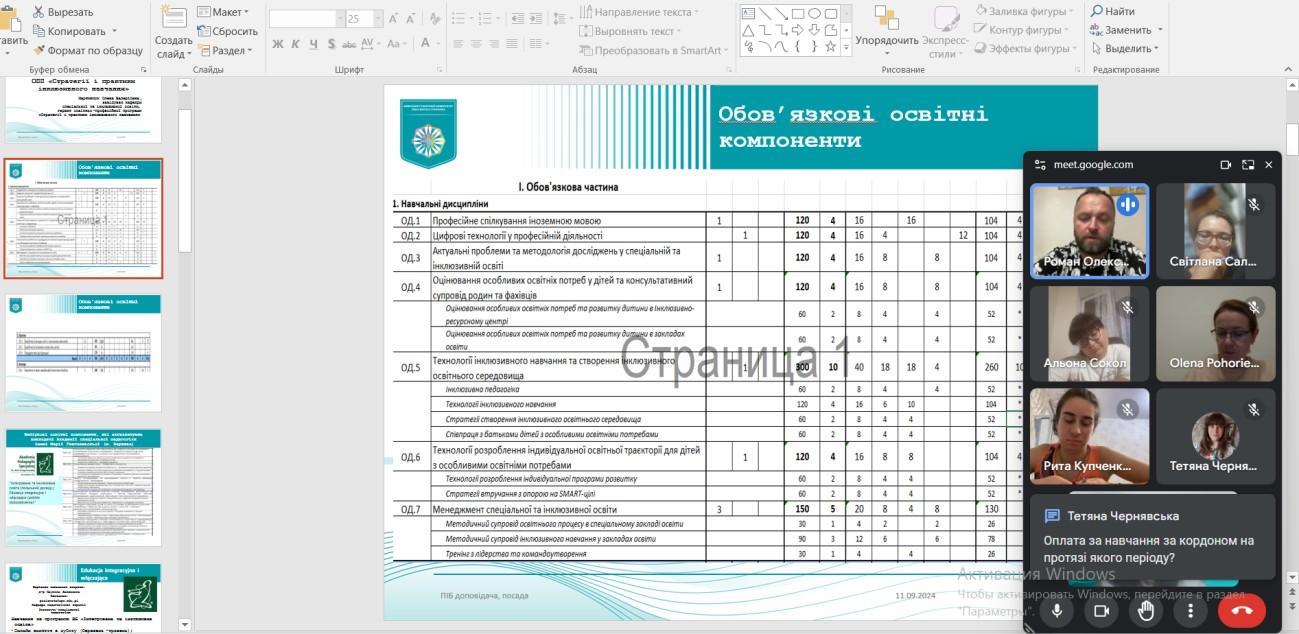Click the slide title Обов'язкові освітні компоненти
Screen dimensions: 1299x634
853,127
